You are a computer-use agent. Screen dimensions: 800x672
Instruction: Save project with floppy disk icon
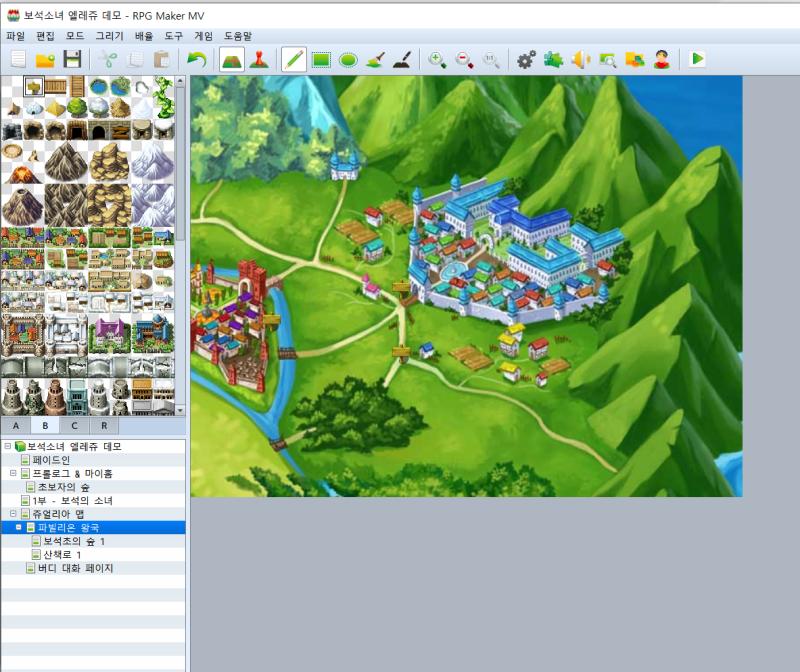pyautogui.click(x=72, y=59)
